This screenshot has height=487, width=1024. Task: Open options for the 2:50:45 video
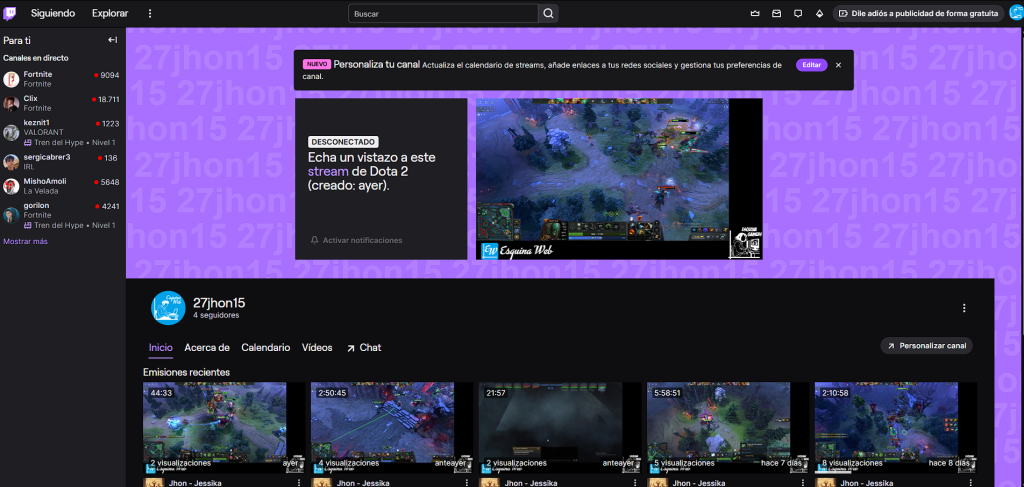466,483
